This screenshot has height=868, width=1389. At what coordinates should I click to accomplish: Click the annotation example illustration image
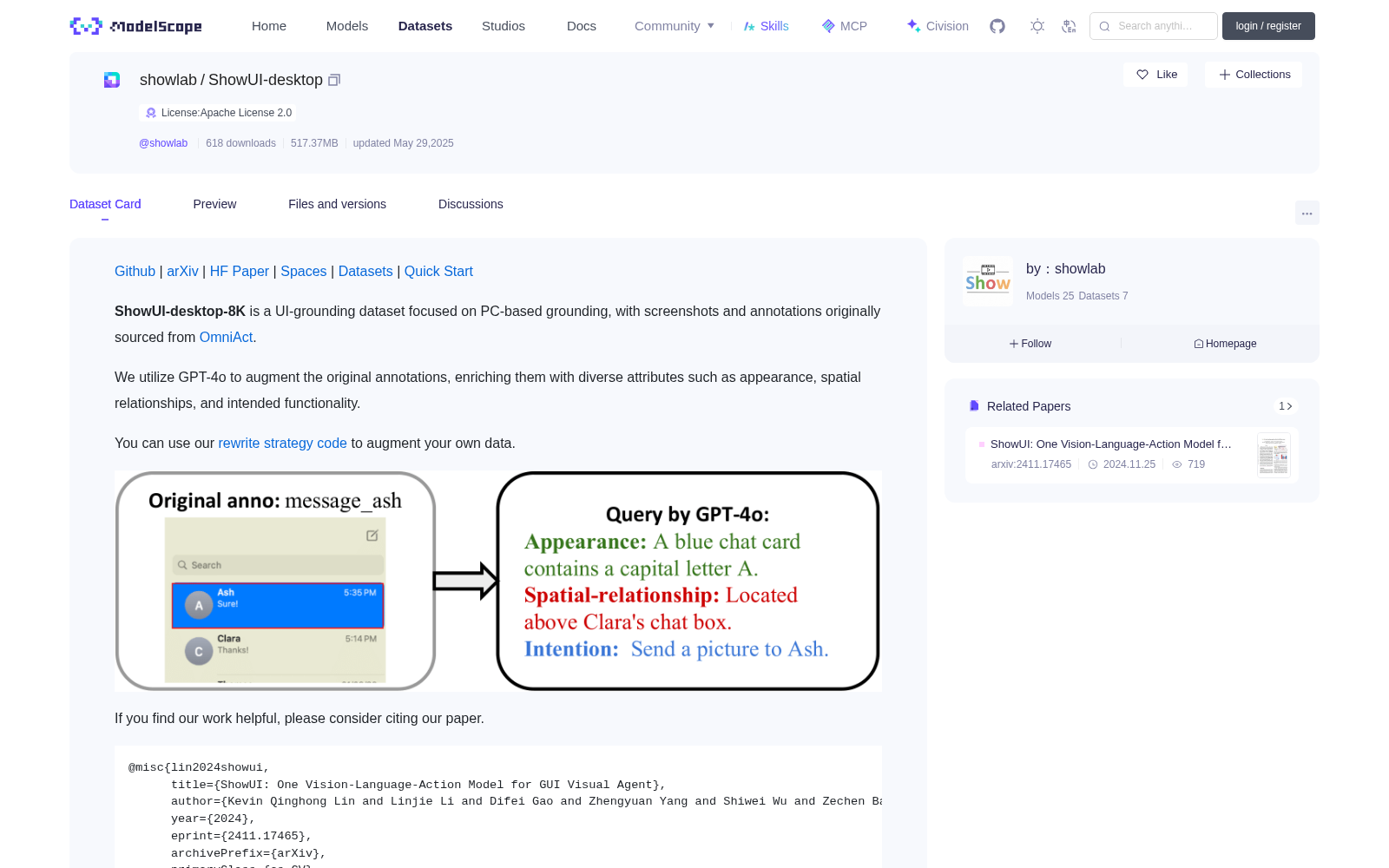coord(498,582)
